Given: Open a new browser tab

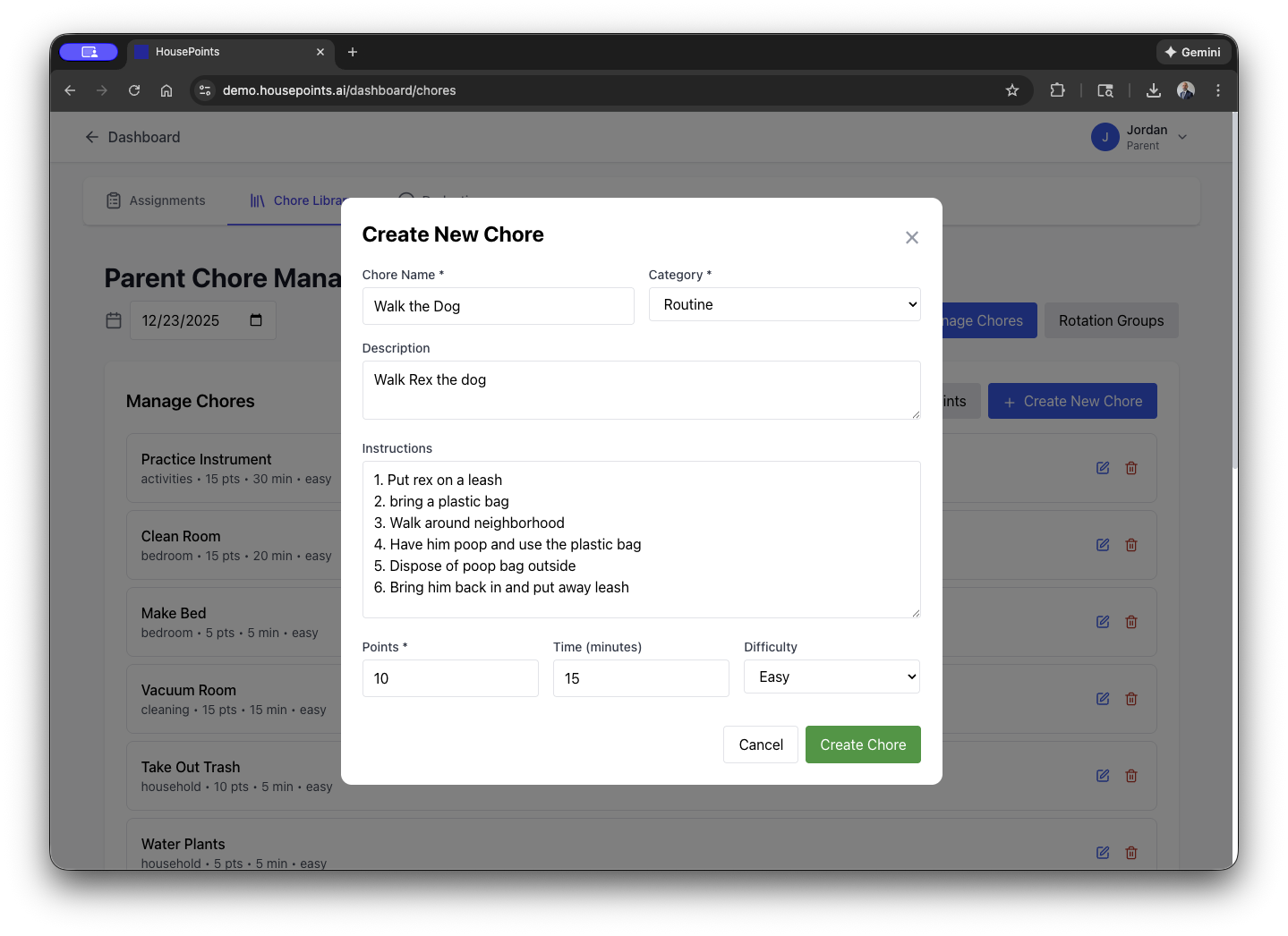Looking at the screenshot, I should tap(353, 52).
